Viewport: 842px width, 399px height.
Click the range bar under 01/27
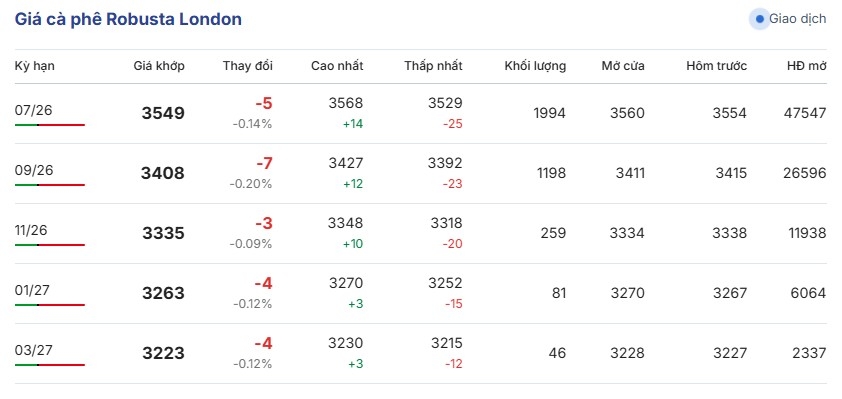(x=50, y=305)
